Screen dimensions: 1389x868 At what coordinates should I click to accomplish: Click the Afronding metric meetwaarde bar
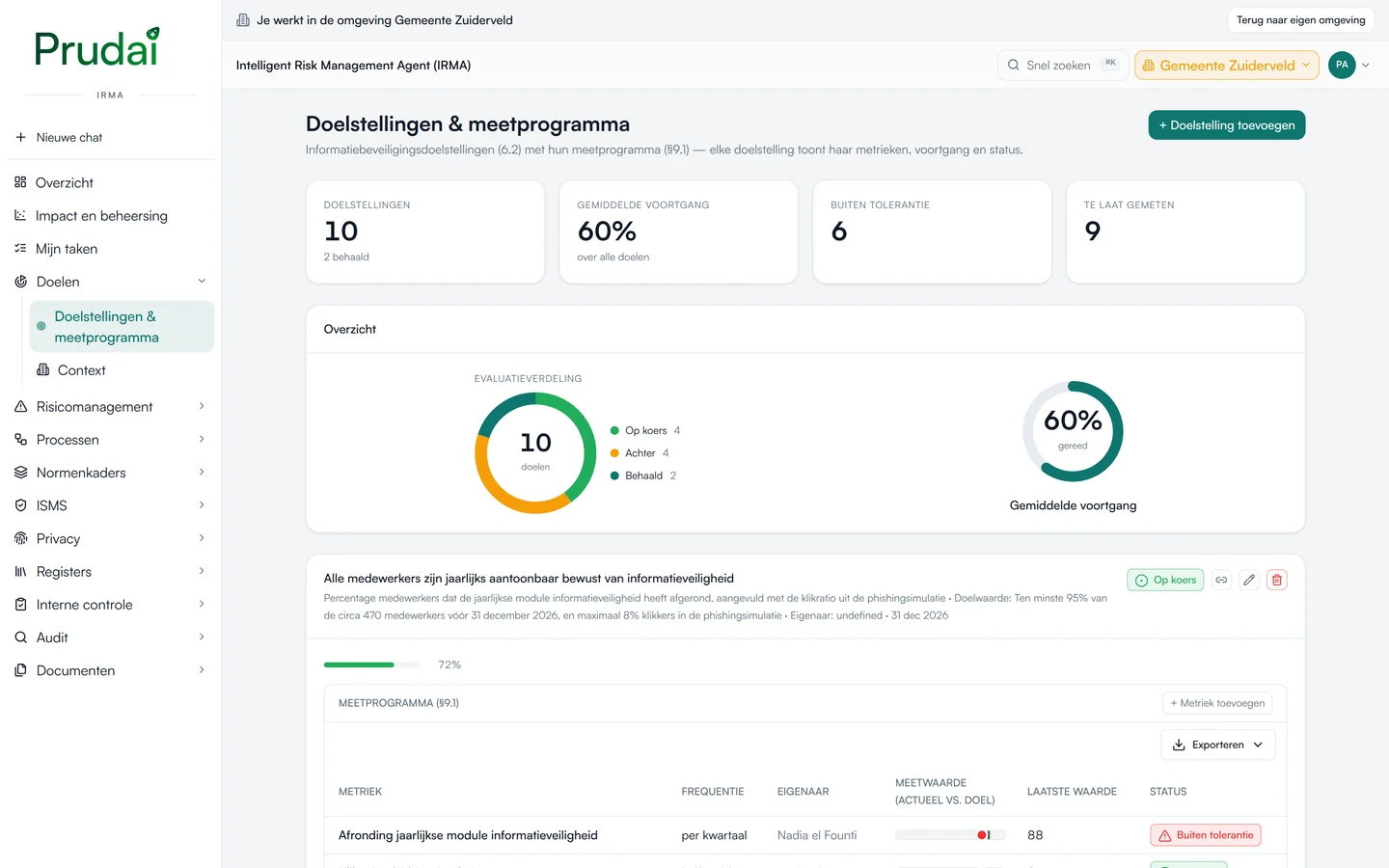950,835
